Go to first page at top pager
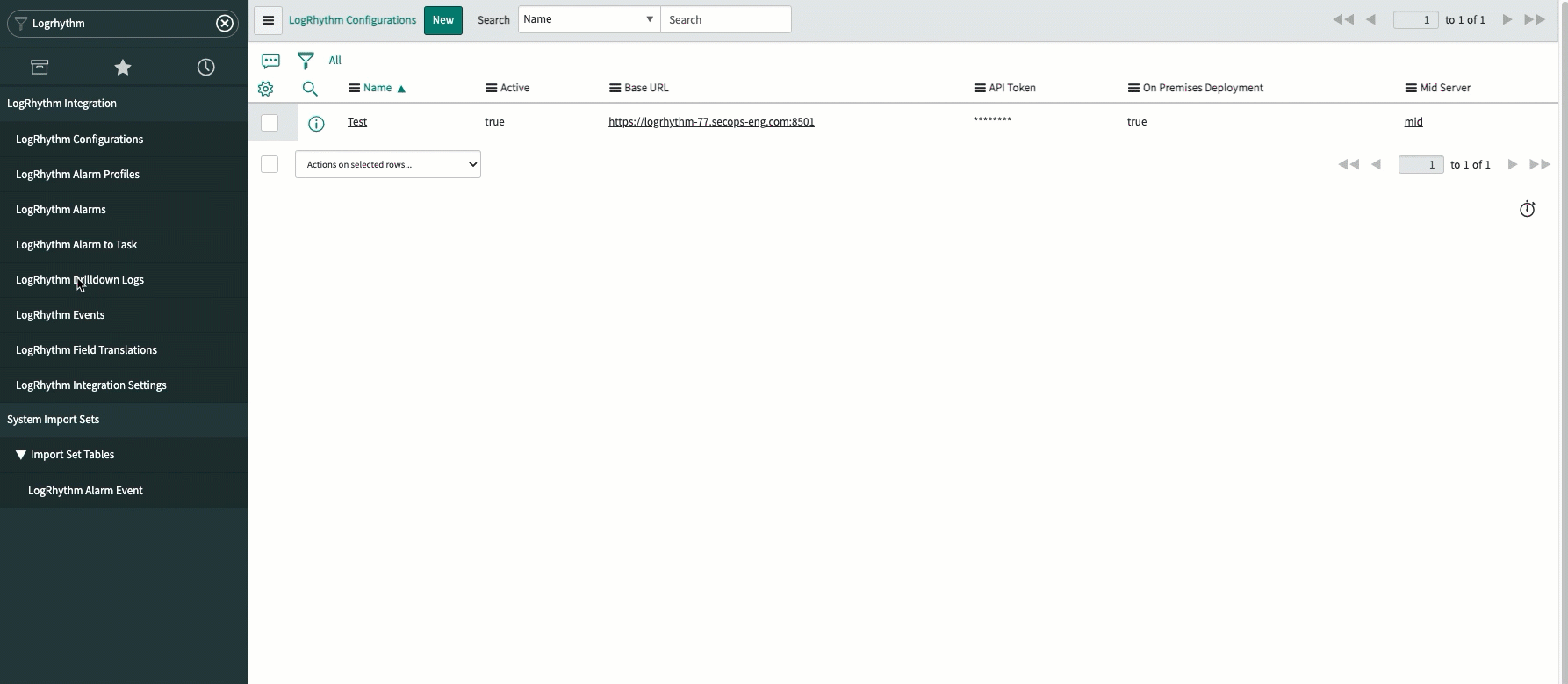 tap(1343, 19)
